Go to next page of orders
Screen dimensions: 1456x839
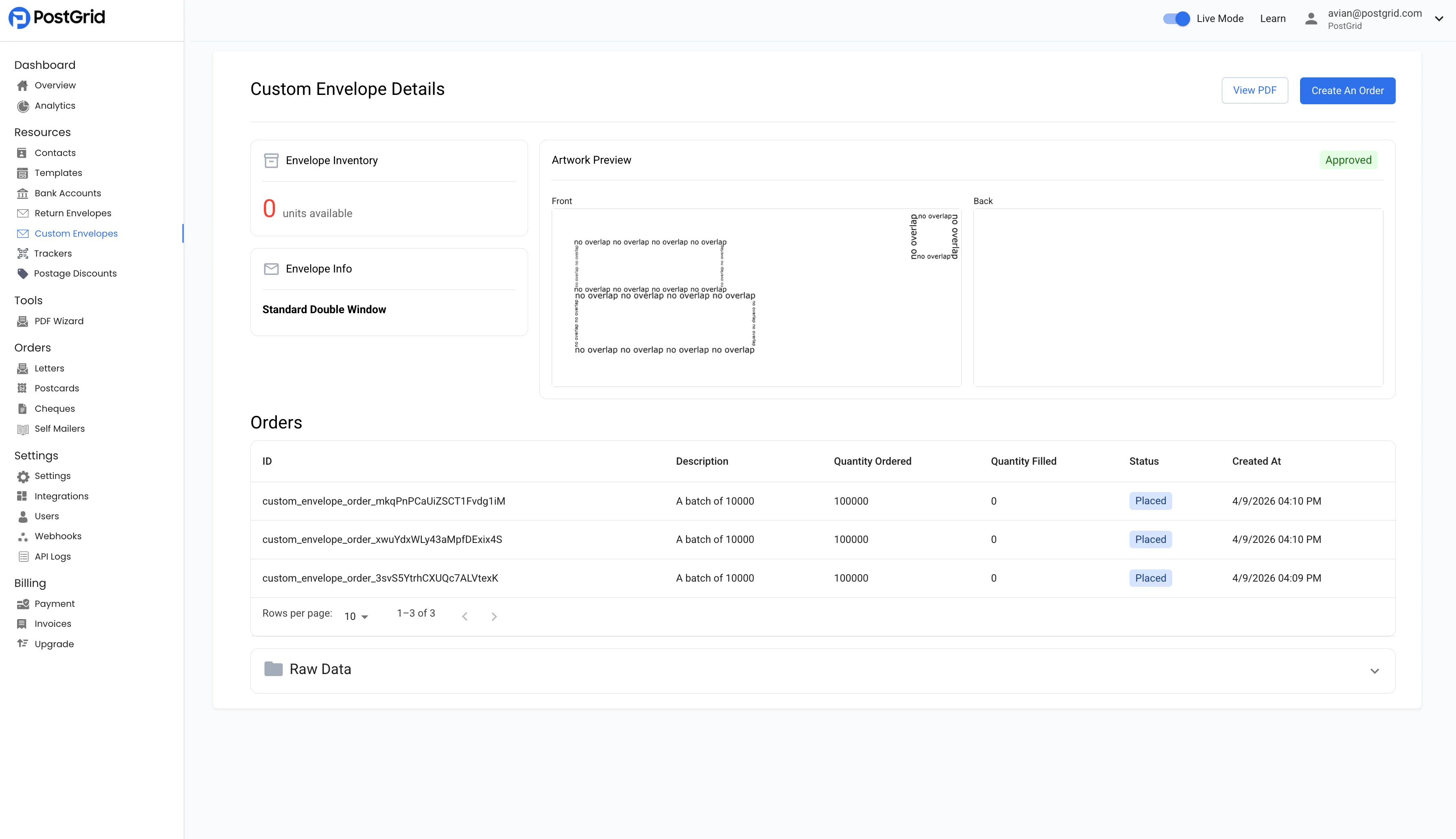click(493, 617)
